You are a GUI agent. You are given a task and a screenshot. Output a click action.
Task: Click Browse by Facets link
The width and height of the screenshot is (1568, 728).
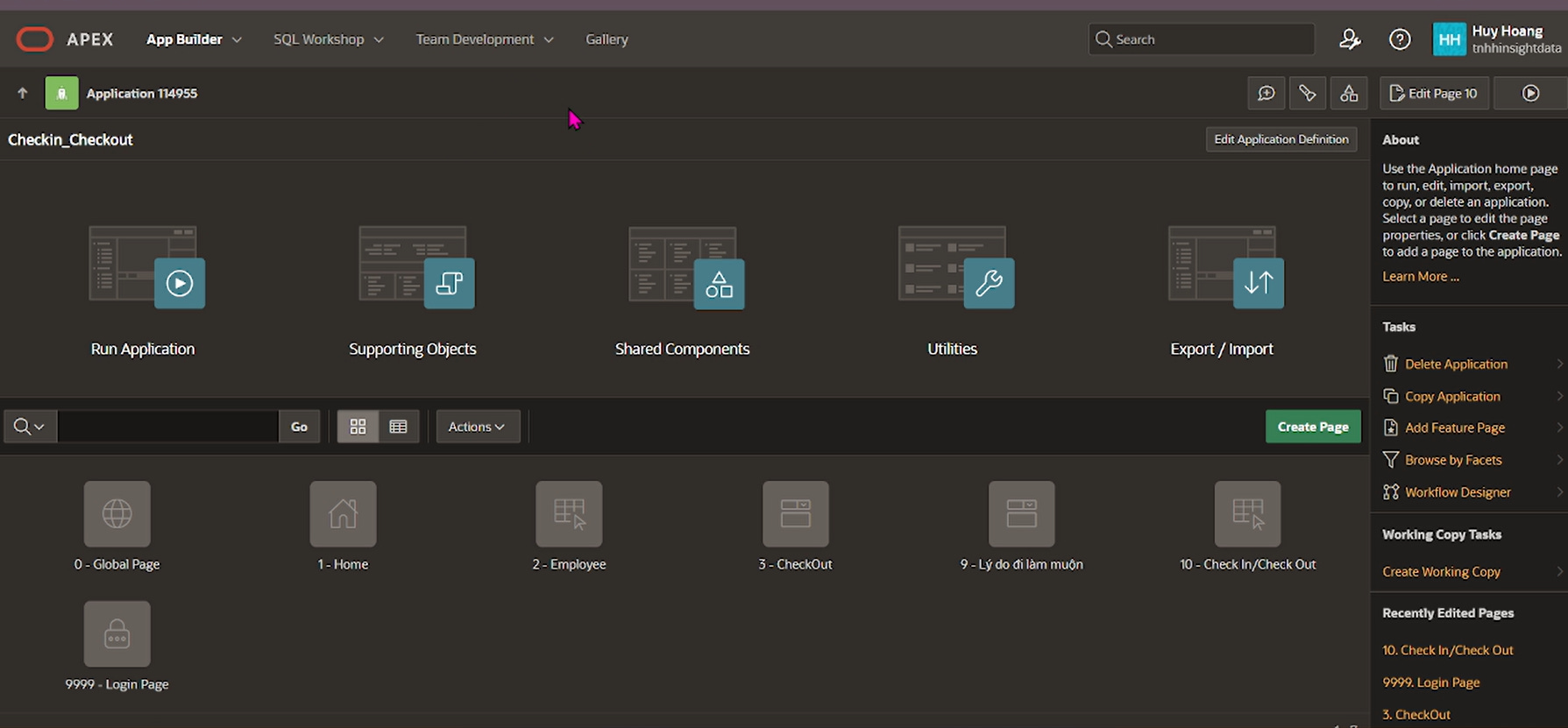(1453, 460)
